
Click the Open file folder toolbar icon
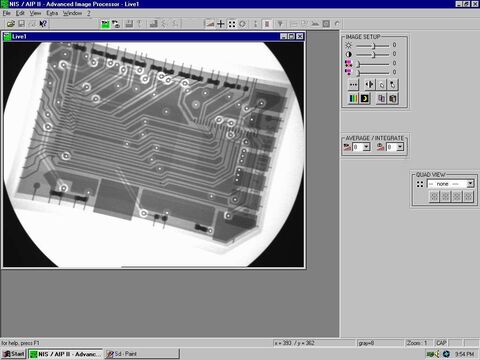(11, 24)
